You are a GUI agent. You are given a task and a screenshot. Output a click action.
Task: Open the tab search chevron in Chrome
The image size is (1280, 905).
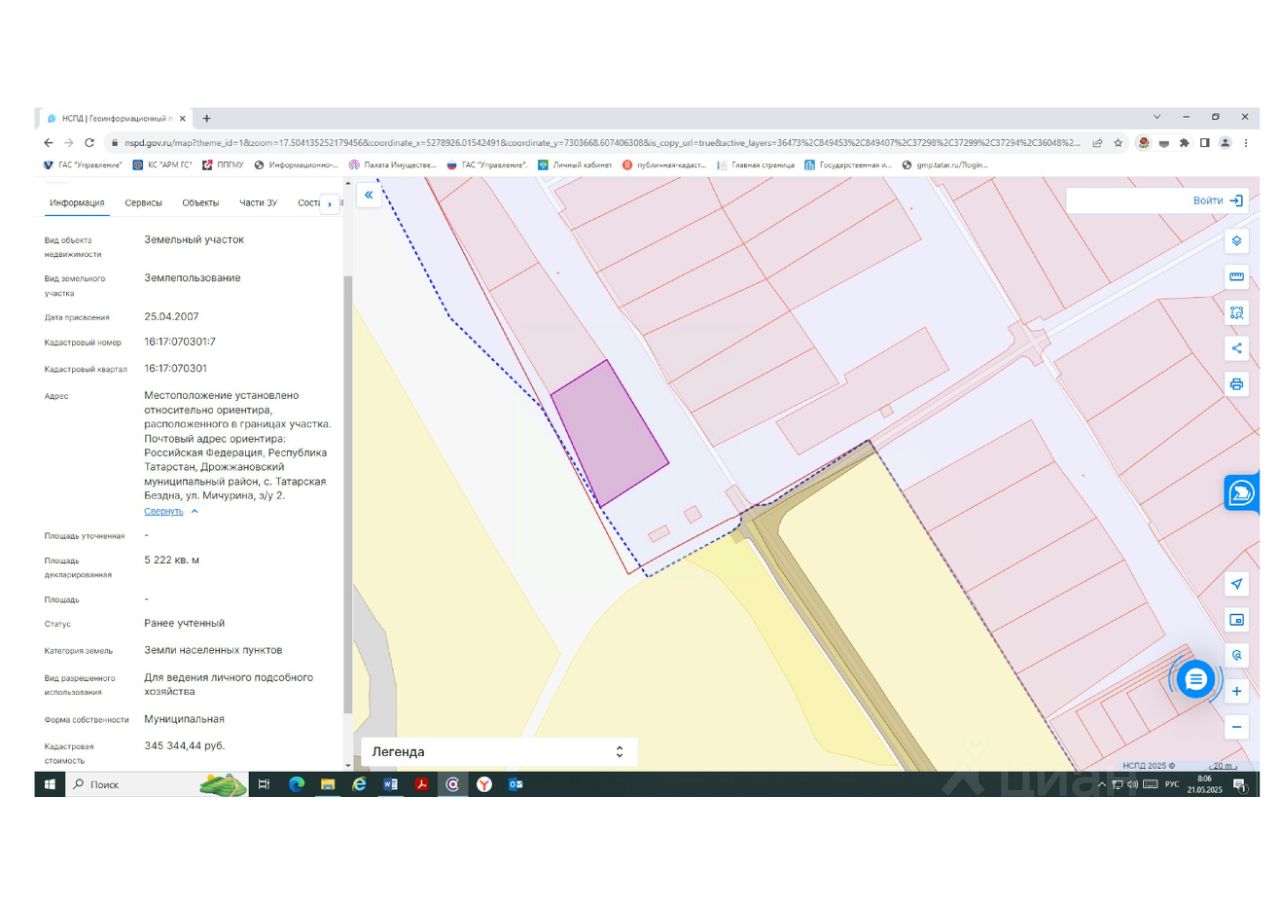pos(1157,117)
